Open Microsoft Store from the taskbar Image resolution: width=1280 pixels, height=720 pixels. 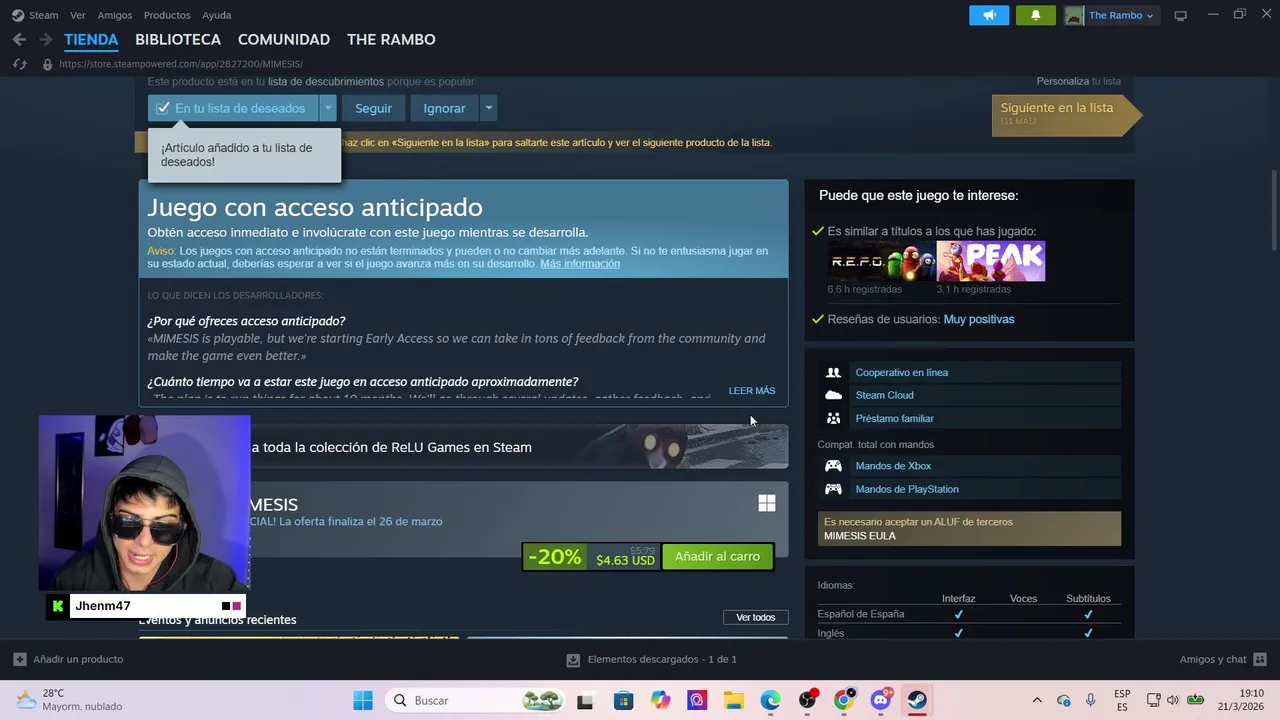(623, 700)
